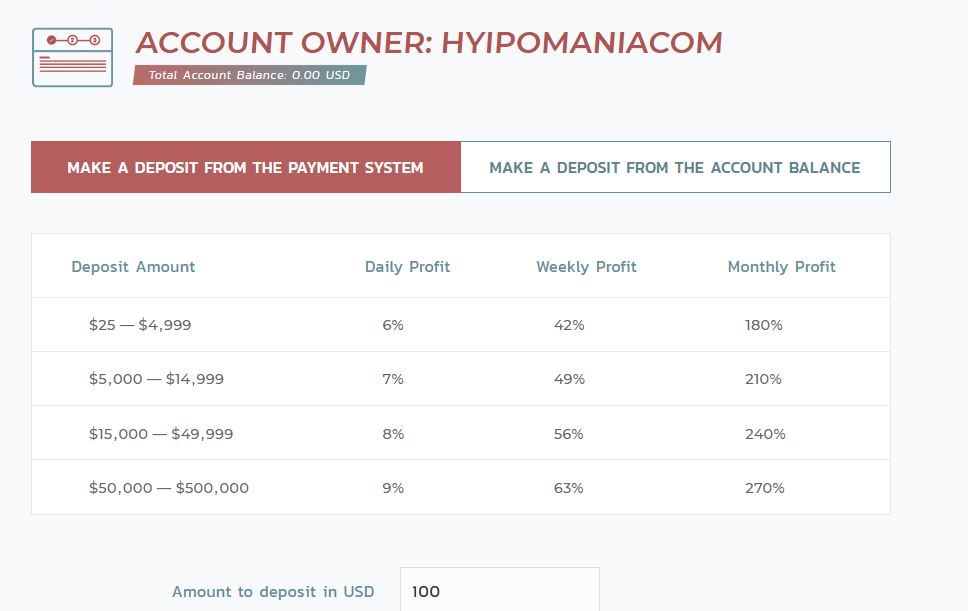Image resolution: width=968 pixels, height=611 pixels.
Task: Switch to Make a Deposit from the Account Balance tab
Action: coord(675,167)
